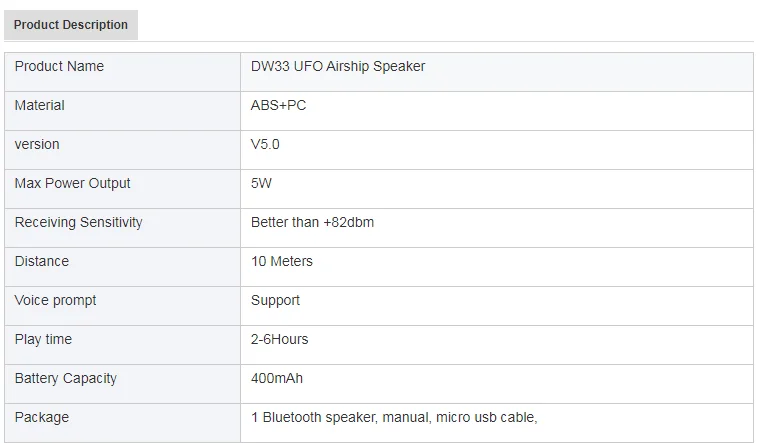Select the 5W power value
772x443 pixels.
[x=261, y=184]
